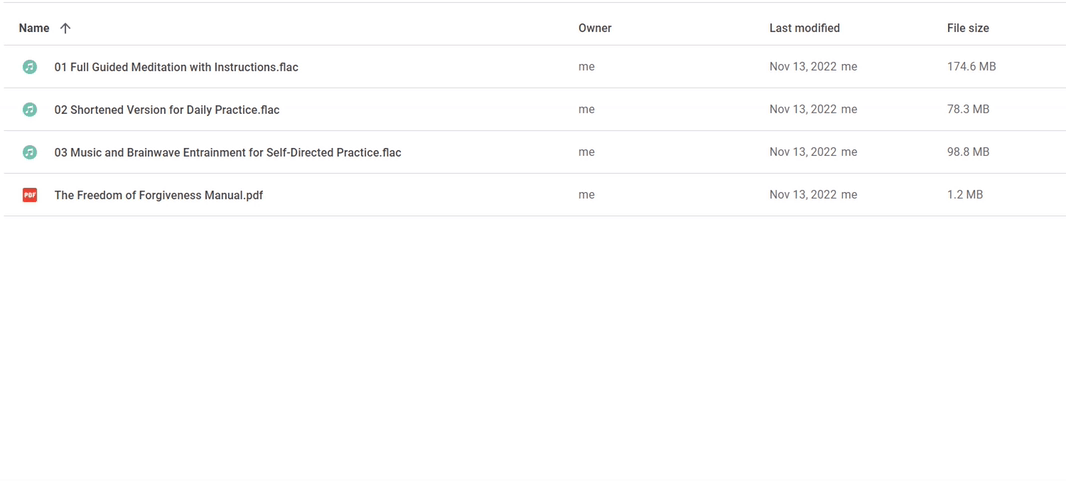Sort by the Last modified column
Viewport: 1066px width, 481px height.
(804, 29)
